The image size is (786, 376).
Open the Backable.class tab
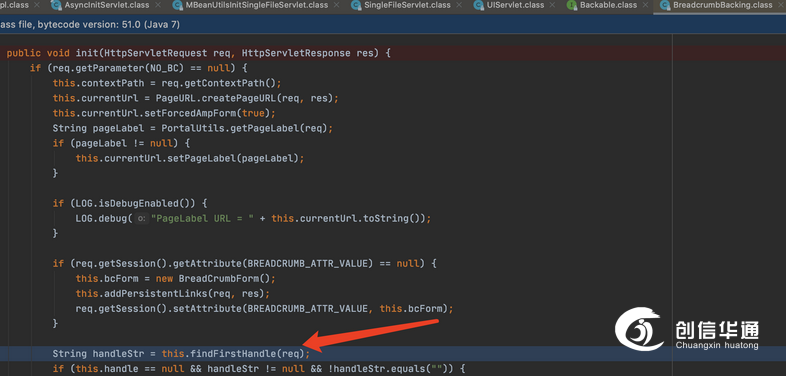click(x=609, y=6)
